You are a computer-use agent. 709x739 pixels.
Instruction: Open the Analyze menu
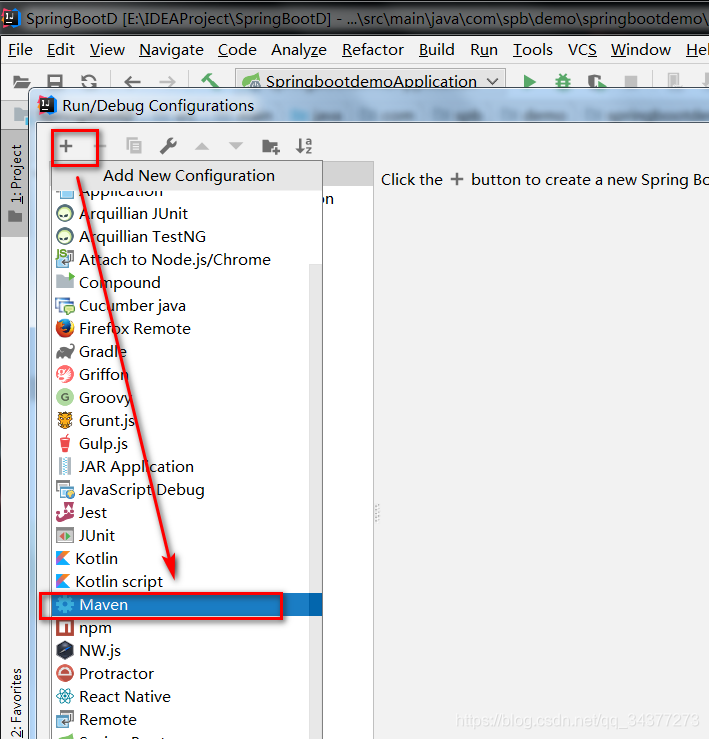tap(299, 49)
